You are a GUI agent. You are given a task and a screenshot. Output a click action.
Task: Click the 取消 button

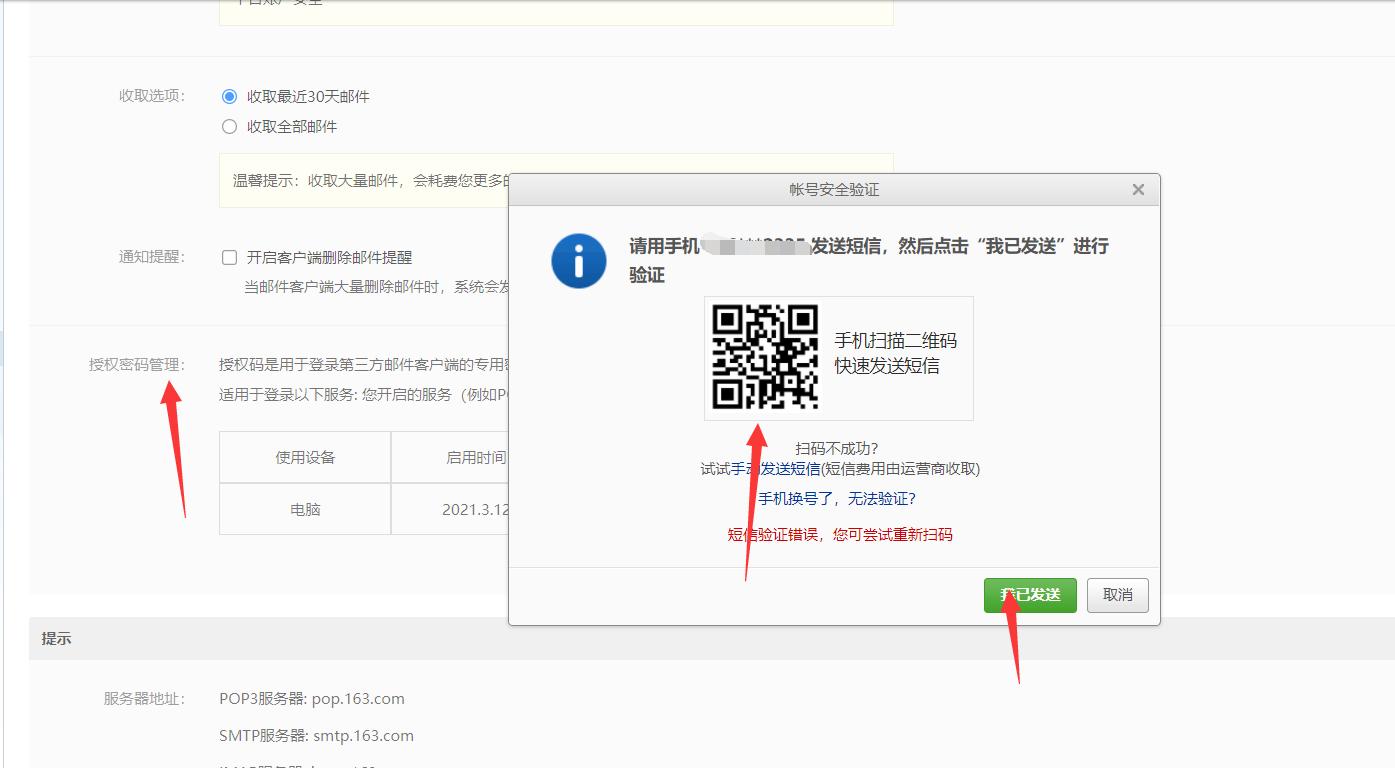tap(1117, 595)
